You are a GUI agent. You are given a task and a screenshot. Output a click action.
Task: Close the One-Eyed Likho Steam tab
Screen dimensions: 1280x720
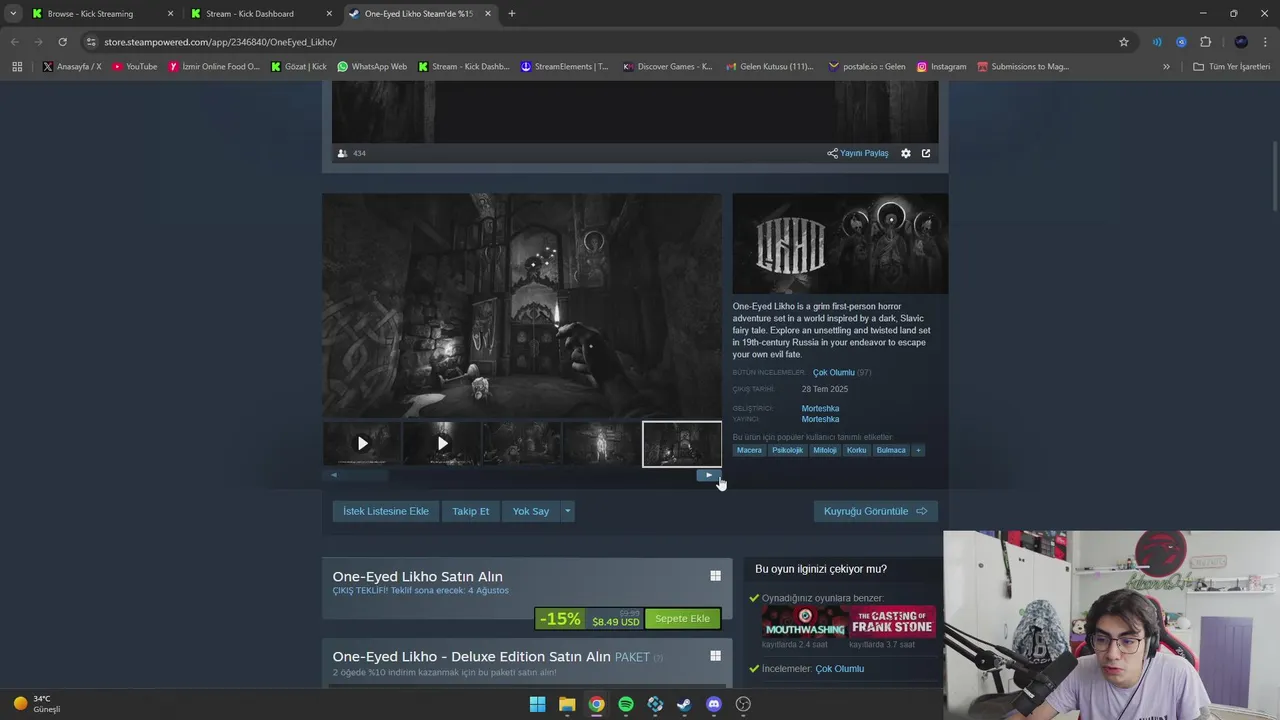487,14
